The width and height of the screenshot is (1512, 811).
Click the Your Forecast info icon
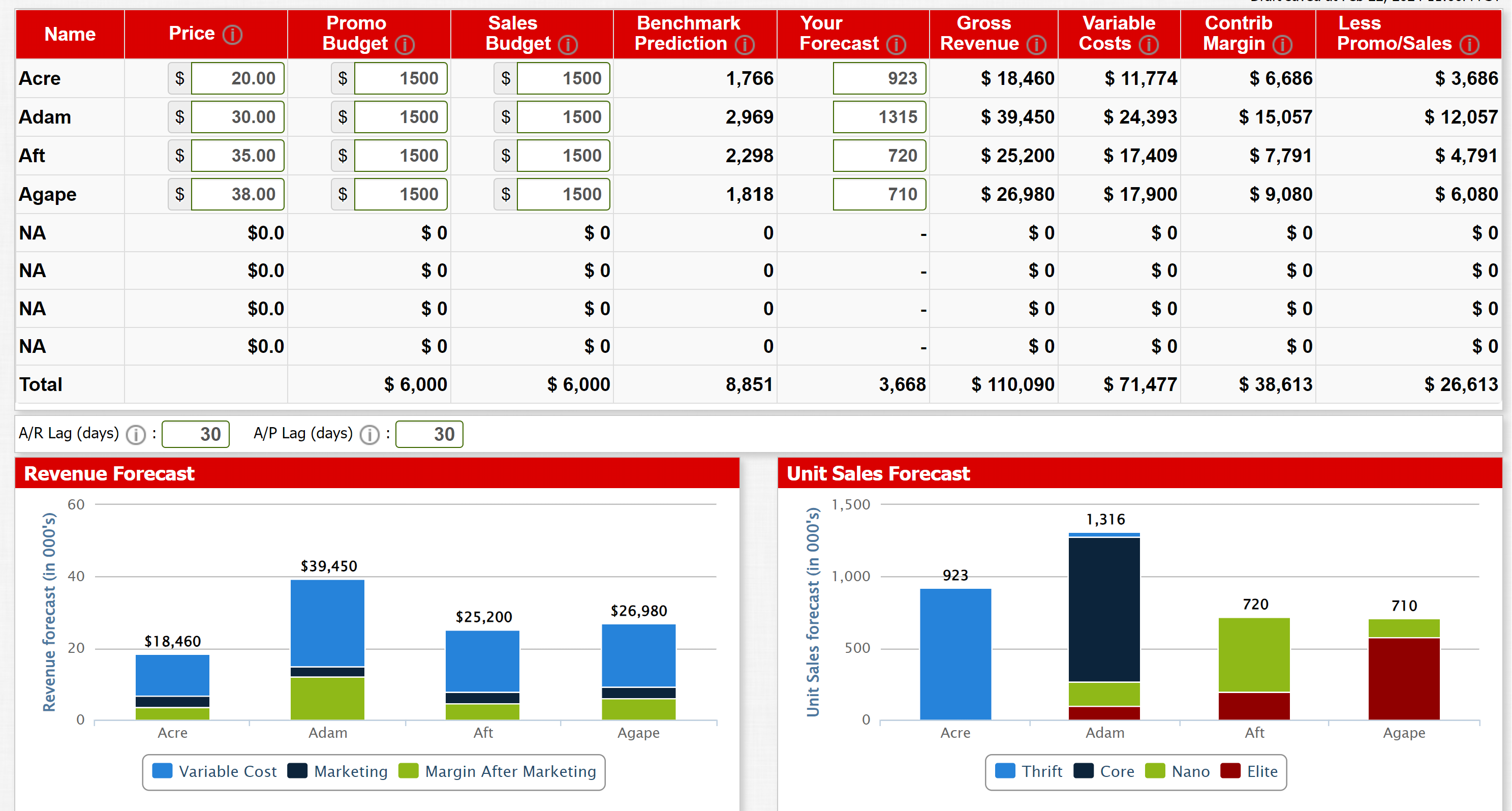tap(896, 44)
